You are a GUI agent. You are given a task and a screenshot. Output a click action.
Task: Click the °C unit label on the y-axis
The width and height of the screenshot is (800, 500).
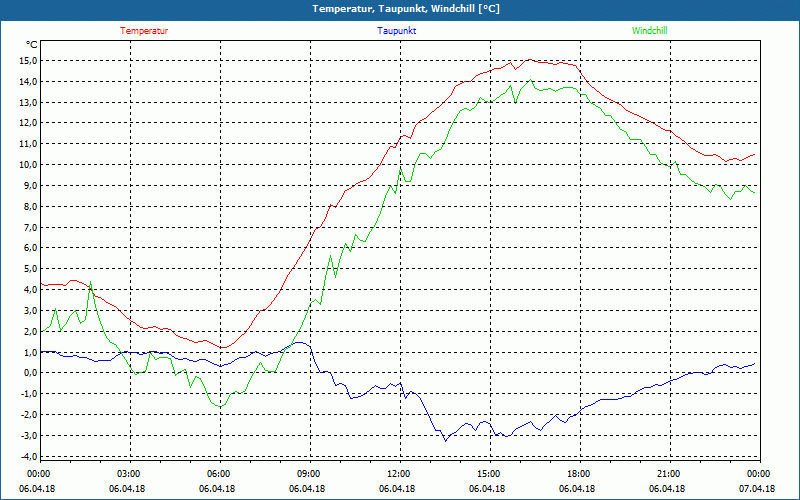(x=32, y=45)
